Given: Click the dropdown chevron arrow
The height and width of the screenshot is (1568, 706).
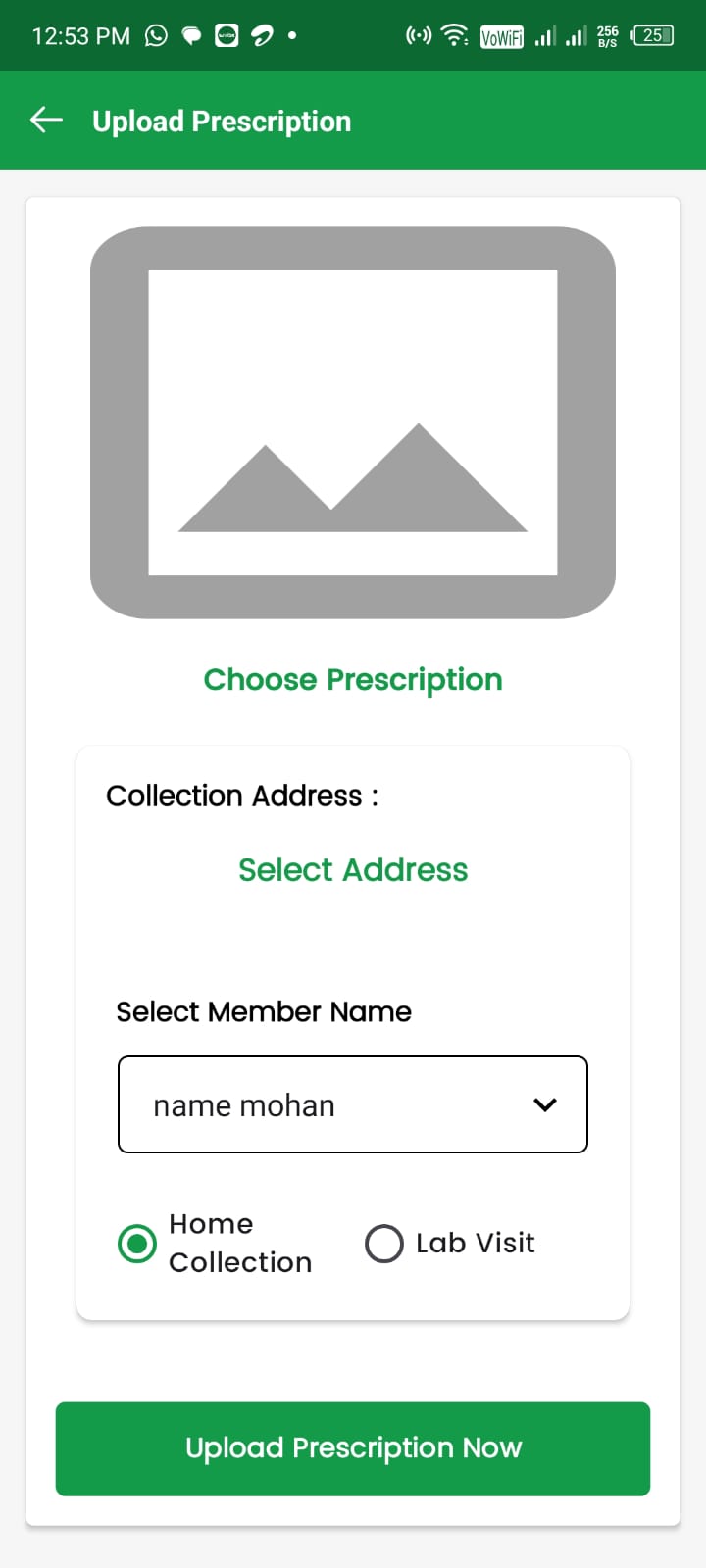Looking at the screenshot, I should click(545, 1104).
